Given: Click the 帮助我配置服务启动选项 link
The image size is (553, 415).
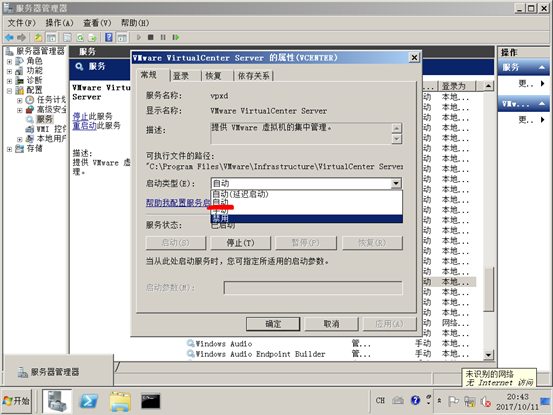Looking at the screenshot, I should coord(178,202).
